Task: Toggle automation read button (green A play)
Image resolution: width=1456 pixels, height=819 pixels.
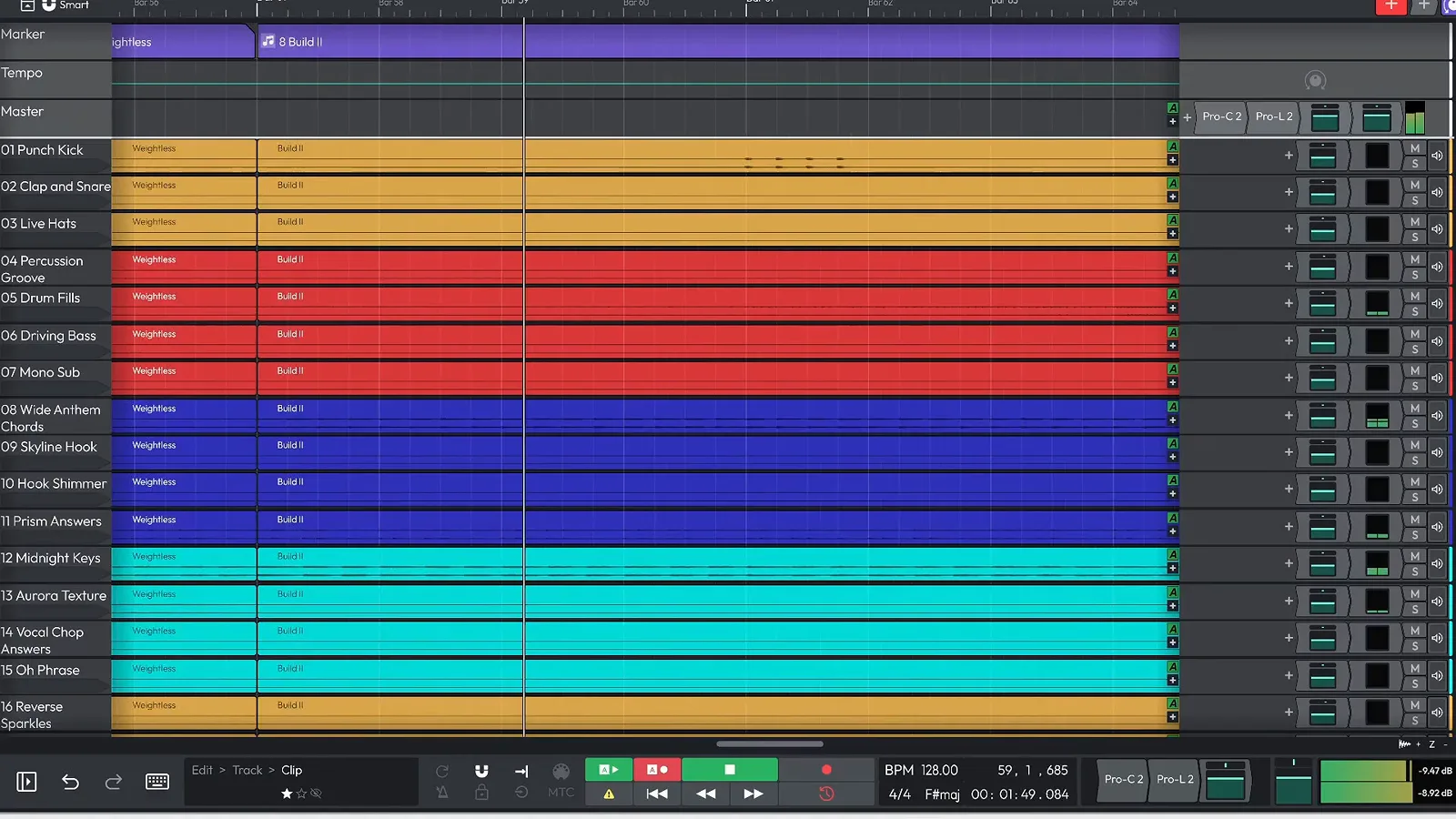Action: (608, 770)
